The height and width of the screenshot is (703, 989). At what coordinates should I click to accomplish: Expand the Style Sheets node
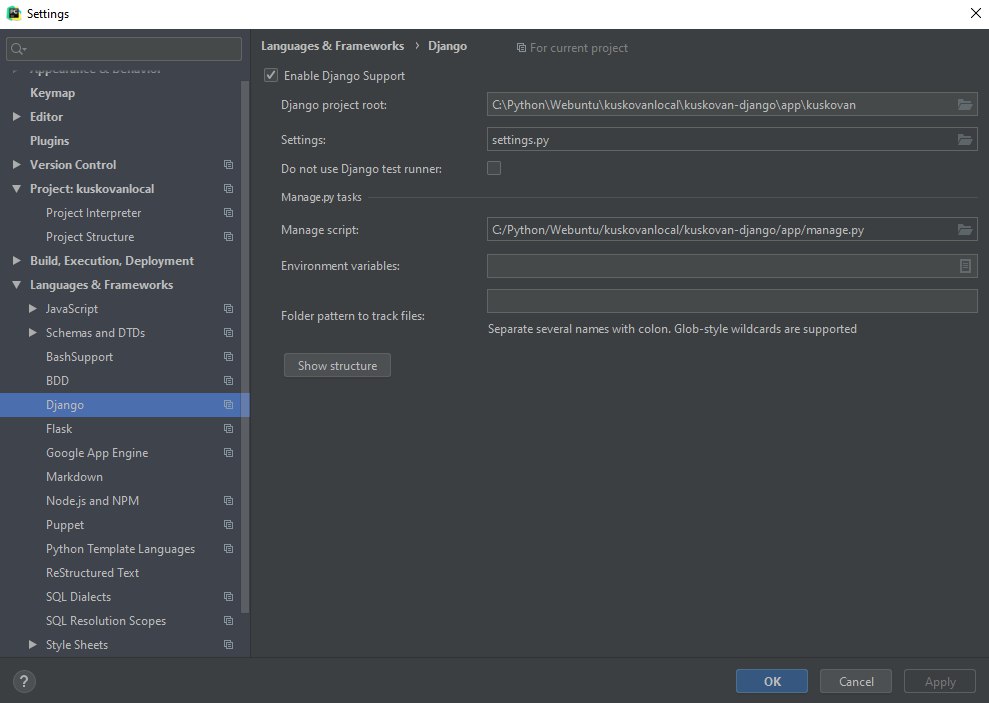33,644
